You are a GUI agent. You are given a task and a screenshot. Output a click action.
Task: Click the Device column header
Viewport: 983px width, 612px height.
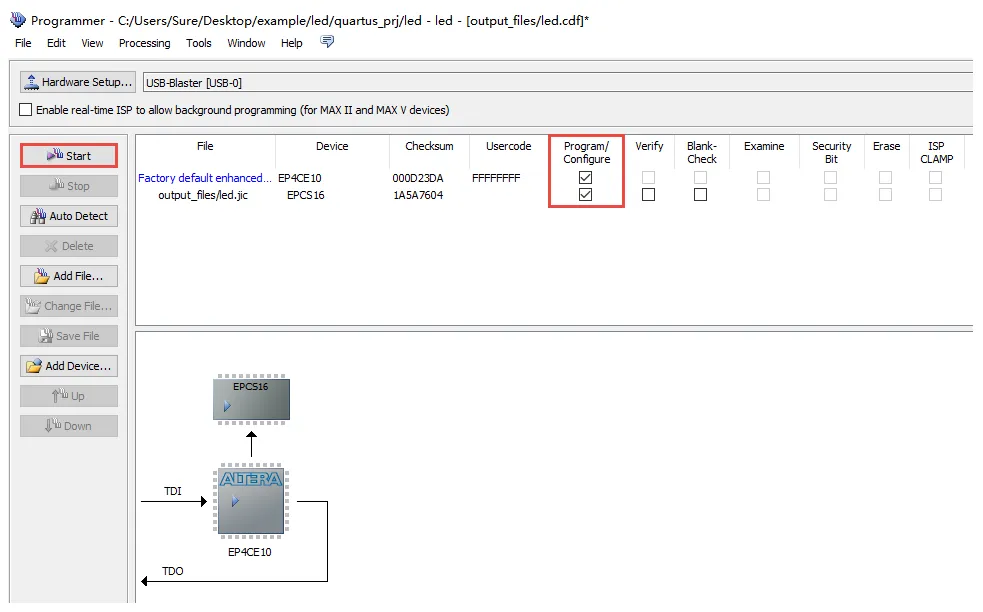[332, 146]
